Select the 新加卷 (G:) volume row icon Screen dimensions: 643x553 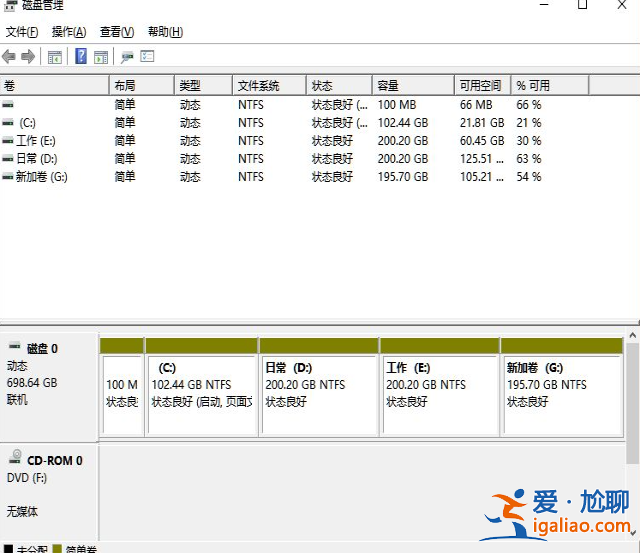coord(8,177)
